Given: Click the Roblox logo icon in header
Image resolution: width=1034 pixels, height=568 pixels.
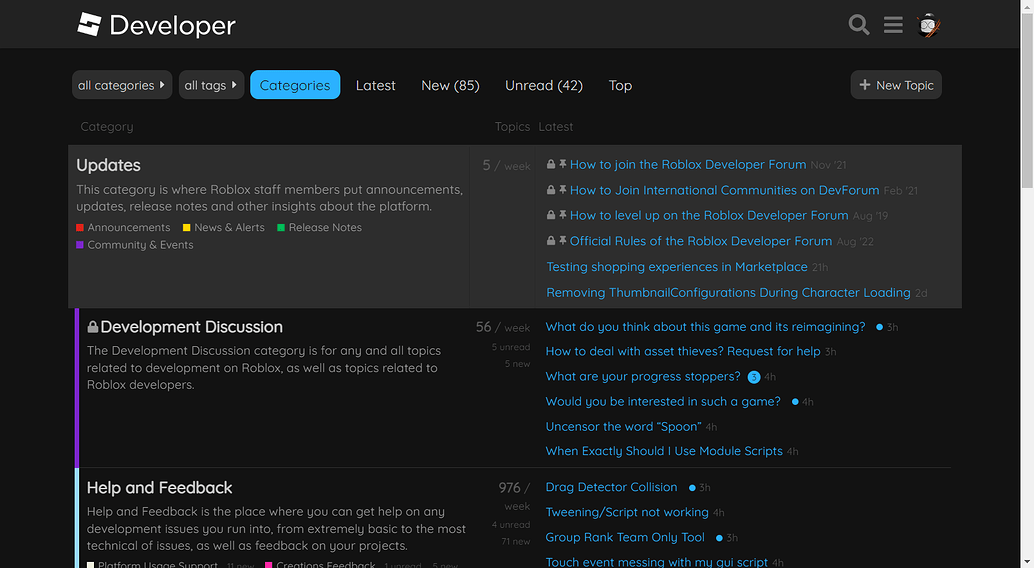Looking at the screenshot, I should [x=89, y=24].
